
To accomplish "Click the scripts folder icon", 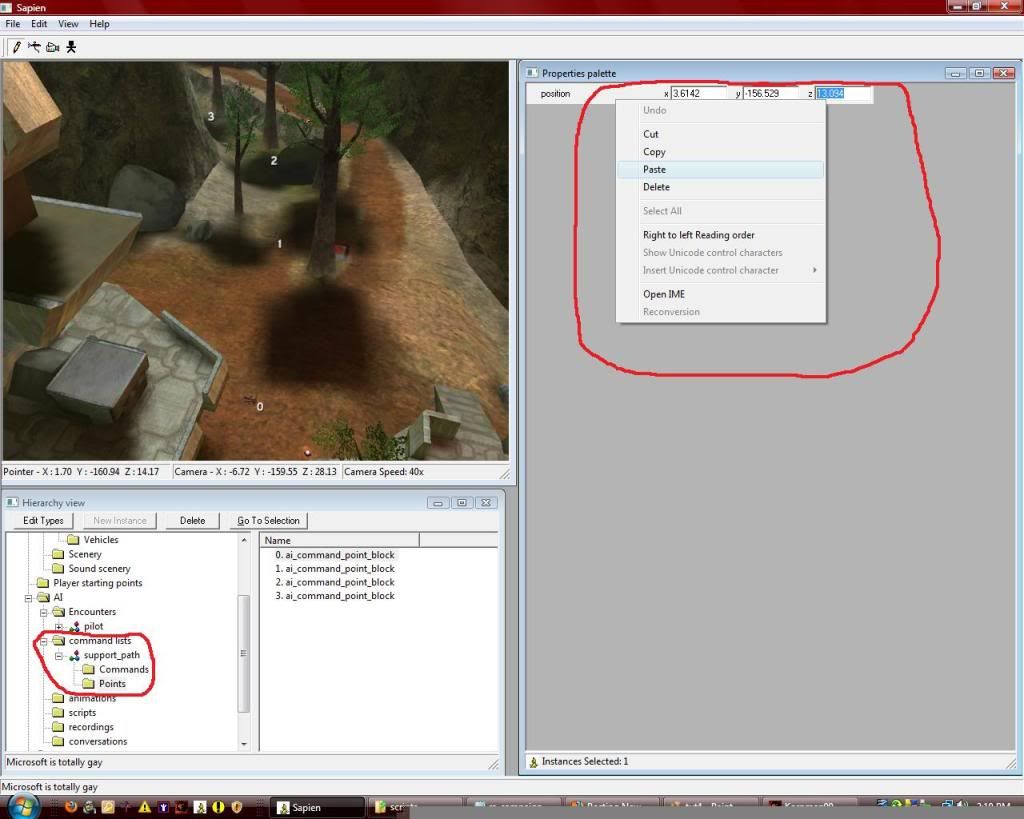I will [59, 713].
